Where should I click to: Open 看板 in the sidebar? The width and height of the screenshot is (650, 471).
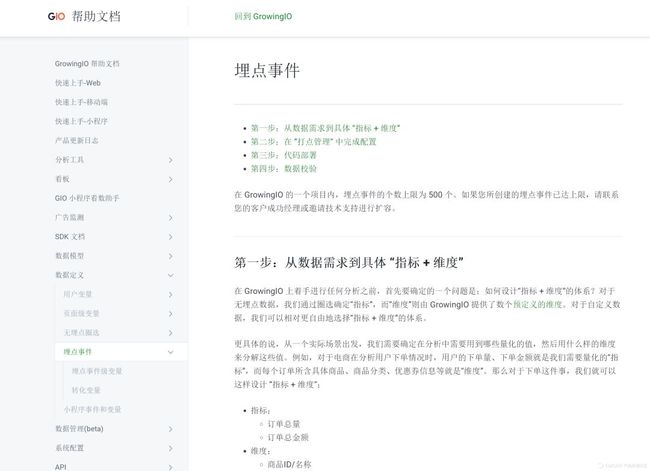click(62, 179)
